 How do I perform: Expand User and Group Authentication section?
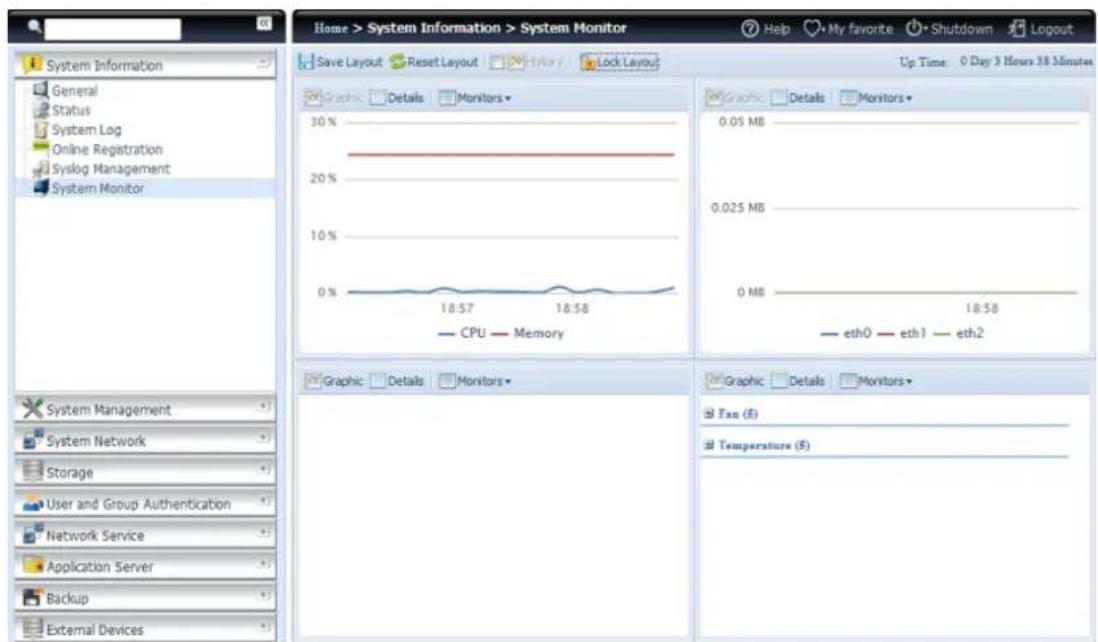click(263, 501)
